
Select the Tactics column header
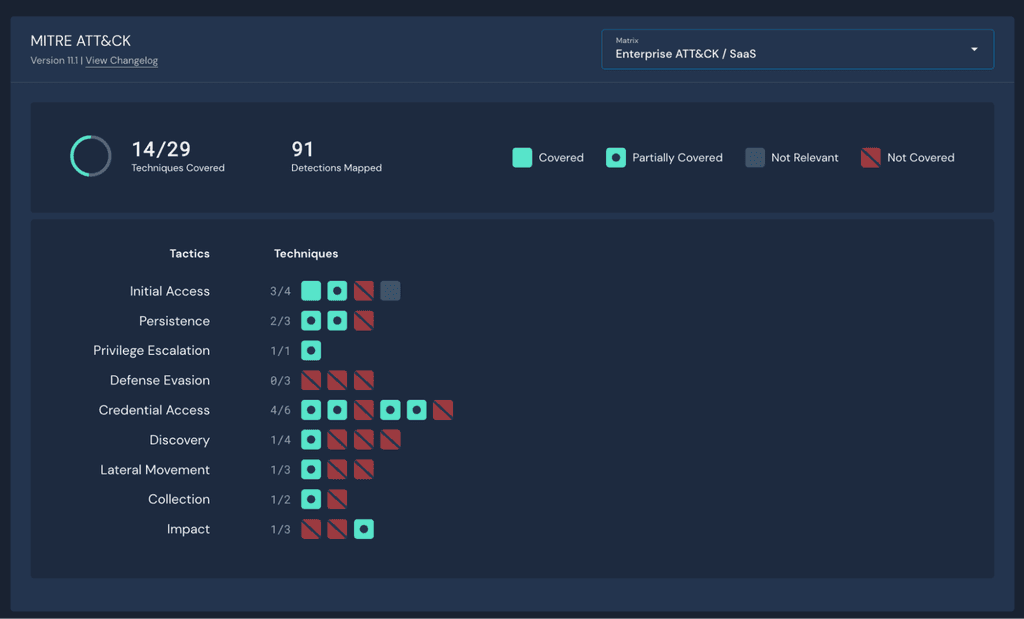click(x=189, y=253)
